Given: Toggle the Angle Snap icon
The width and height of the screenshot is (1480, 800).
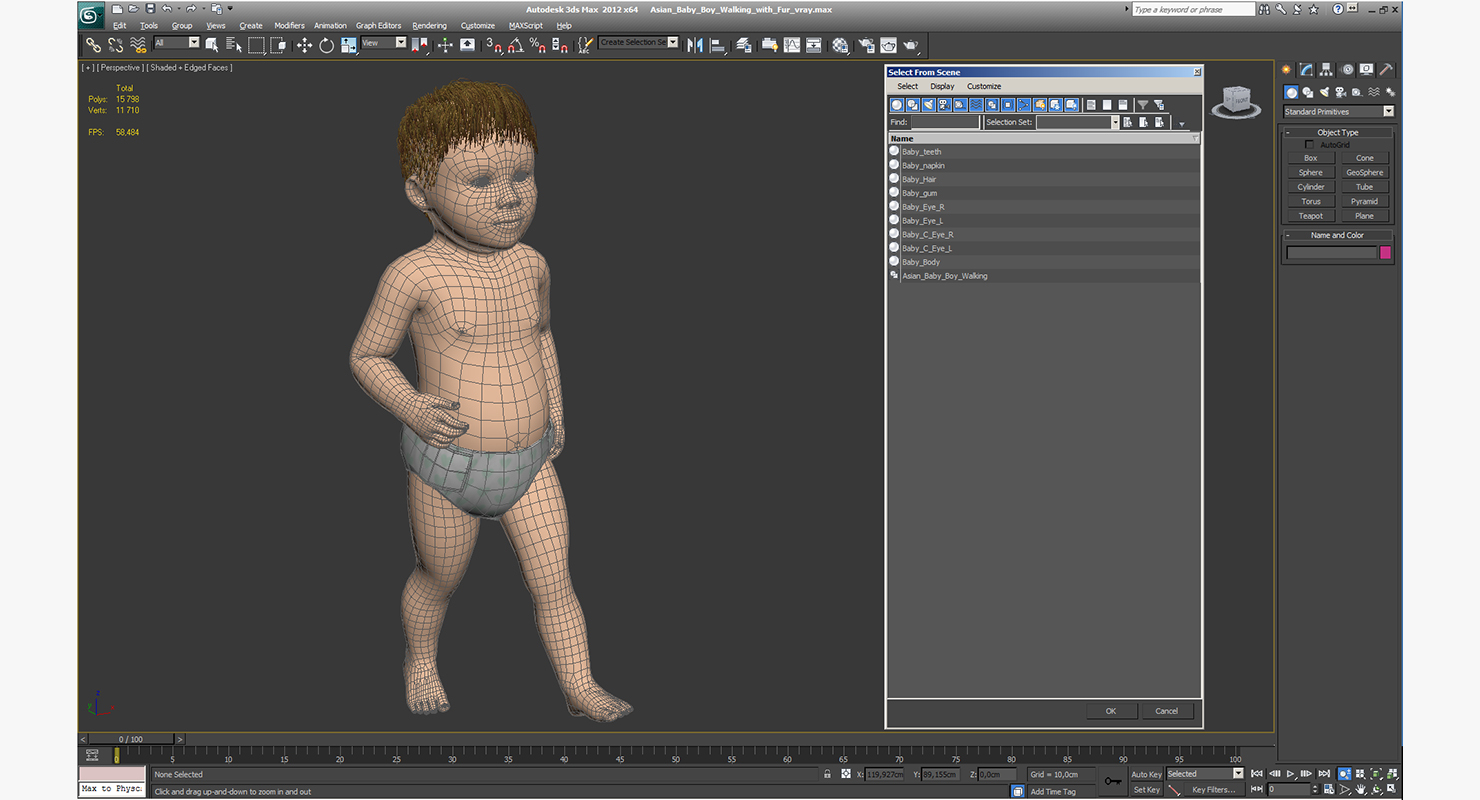Looking at the screenshot, I should point(515,45).
